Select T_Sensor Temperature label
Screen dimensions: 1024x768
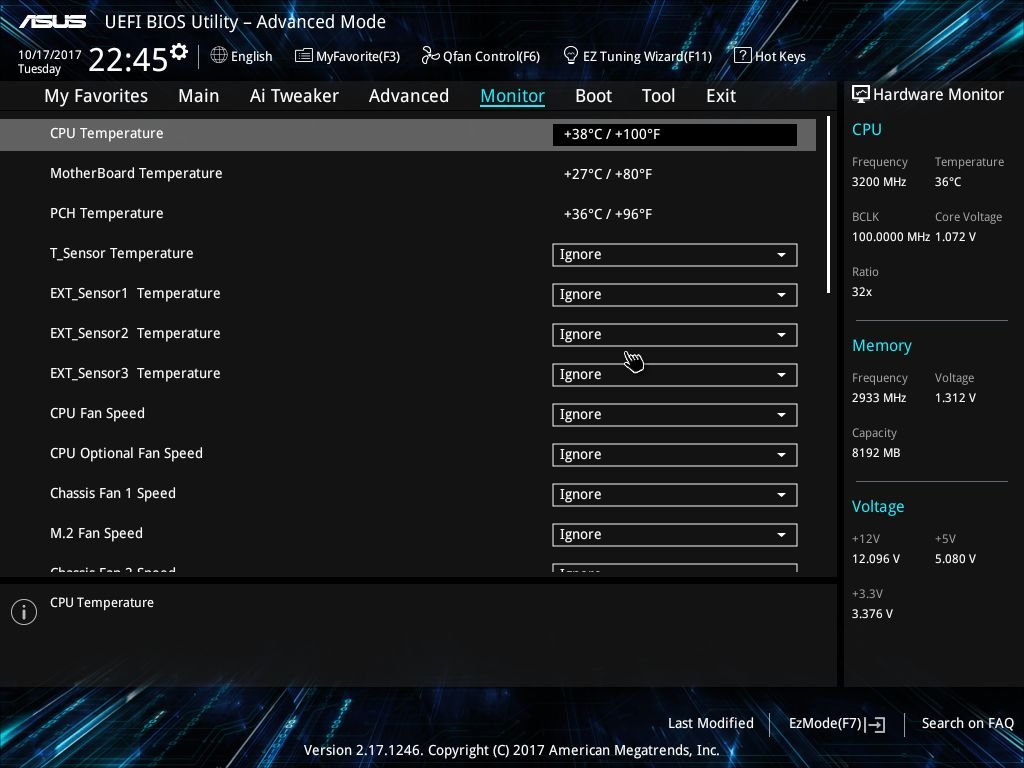click(121, 253)
